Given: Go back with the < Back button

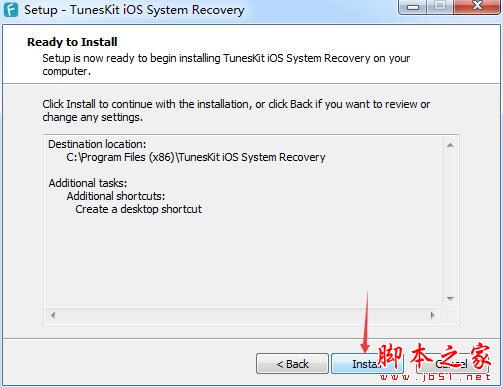Looking at the screenshot, I should coord(292,364).
